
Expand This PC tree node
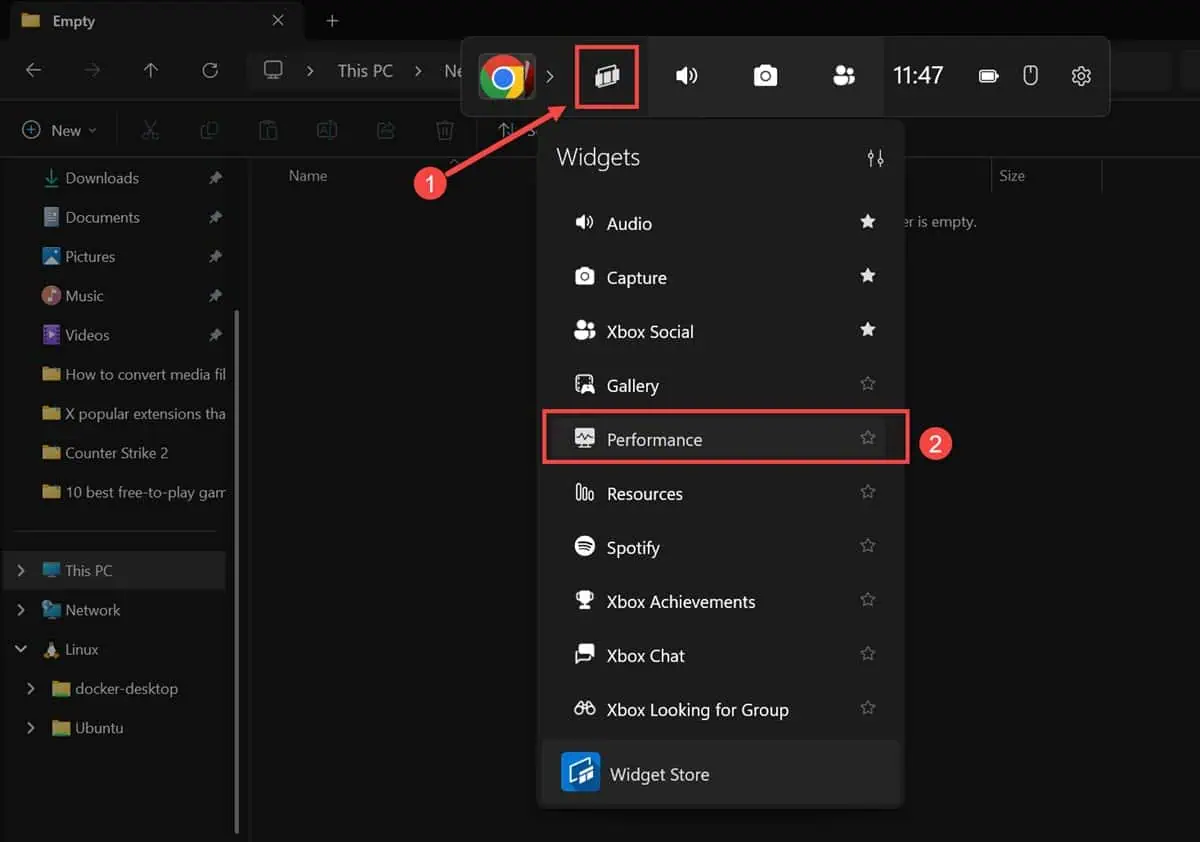pos(21,570)
